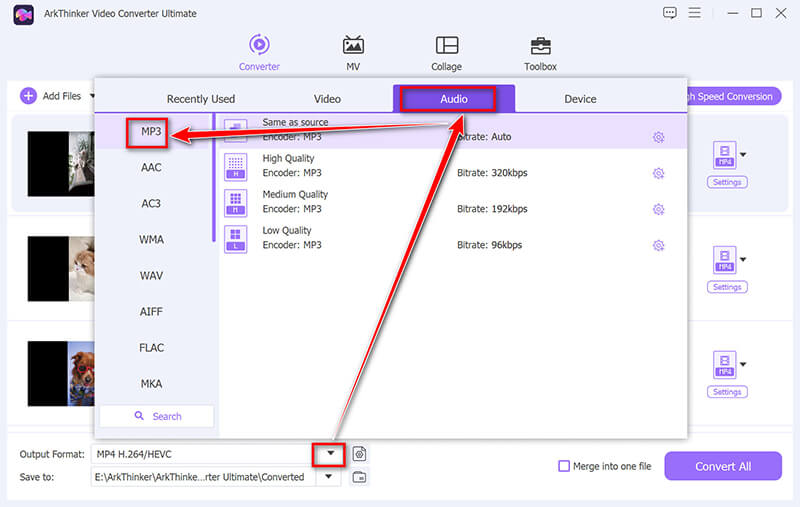800x507 pixels.
Task: Click the MP4 format icon of third video
Action: click(724, 364)
